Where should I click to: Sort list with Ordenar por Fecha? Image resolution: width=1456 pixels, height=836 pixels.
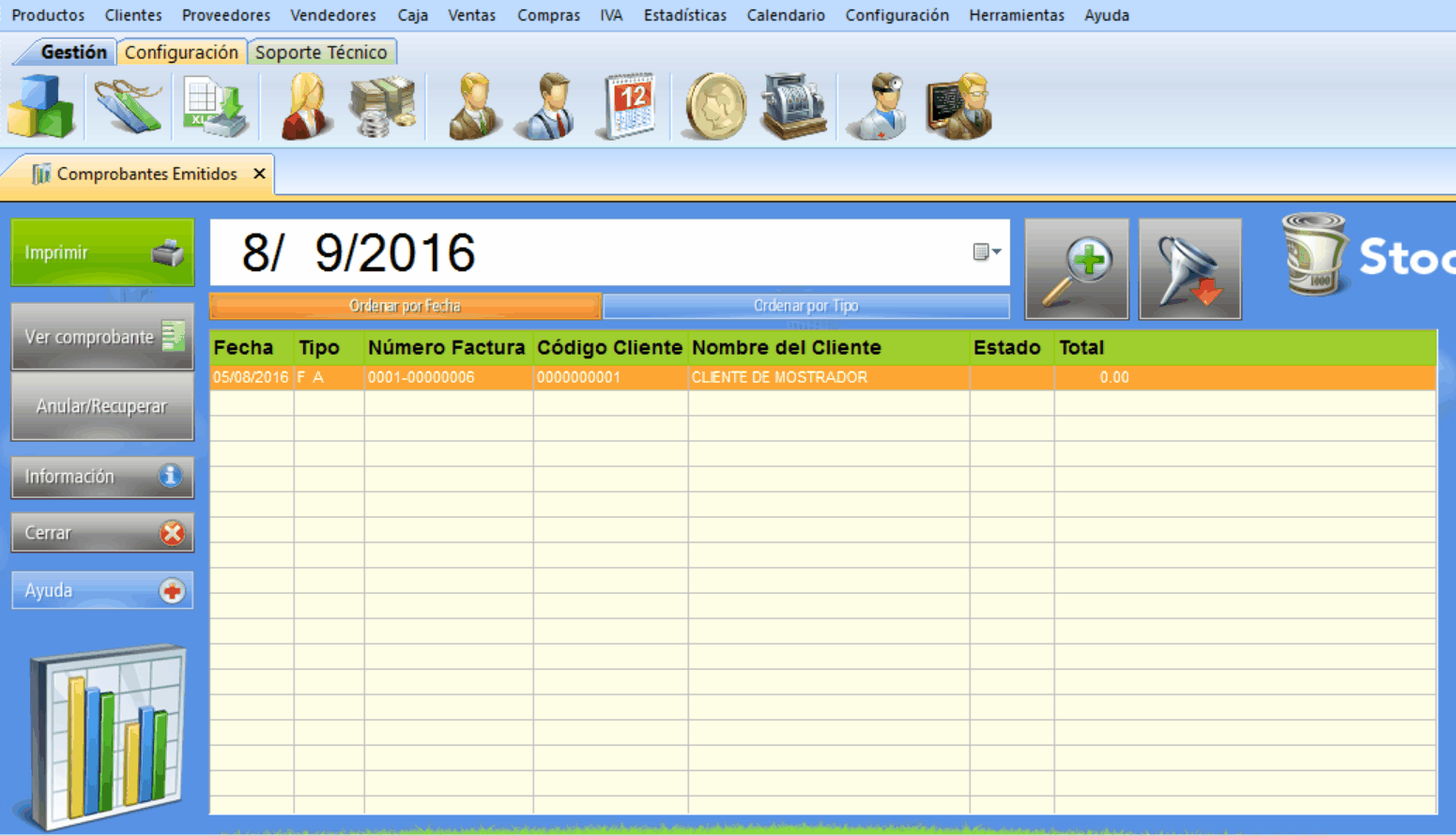pyautogui.click(x=405, y=306)
